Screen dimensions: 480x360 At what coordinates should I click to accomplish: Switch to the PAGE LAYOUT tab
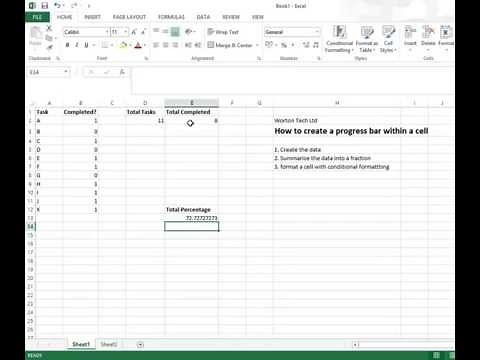(x=129, y=17)
